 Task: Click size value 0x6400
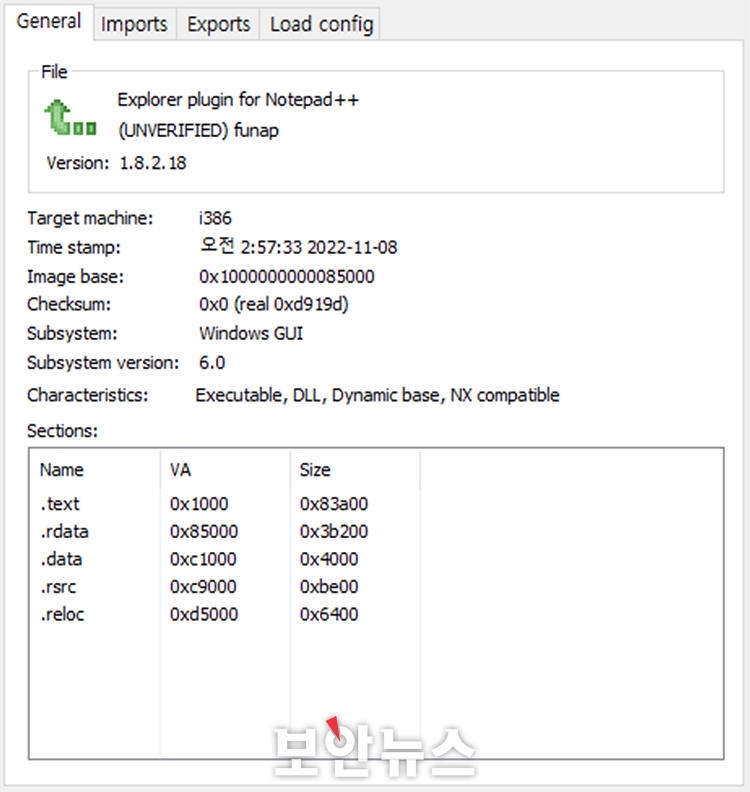[329, 614]
